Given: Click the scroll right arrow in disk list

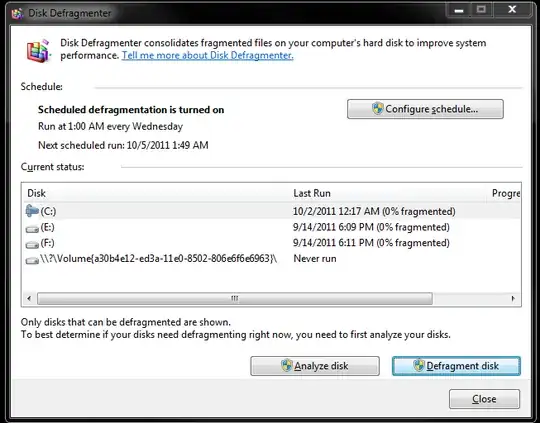Looking at the screenshot, I should [x=513, y=298].
